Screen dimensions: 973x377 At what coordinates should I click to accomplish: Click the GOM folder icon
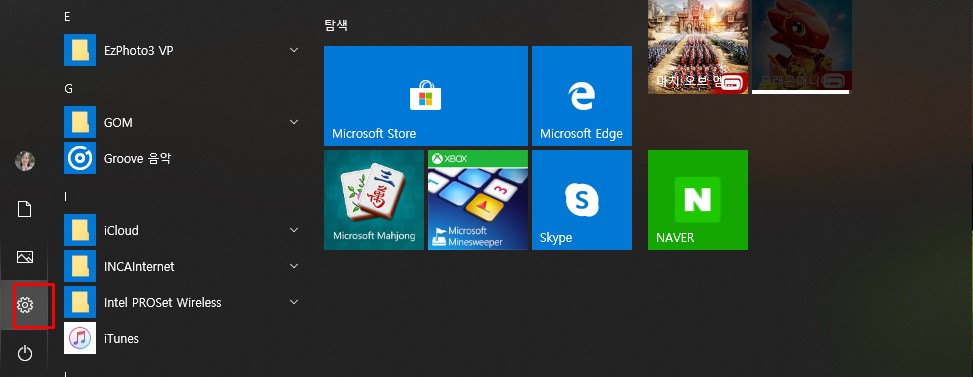click(x=80, y=122)
